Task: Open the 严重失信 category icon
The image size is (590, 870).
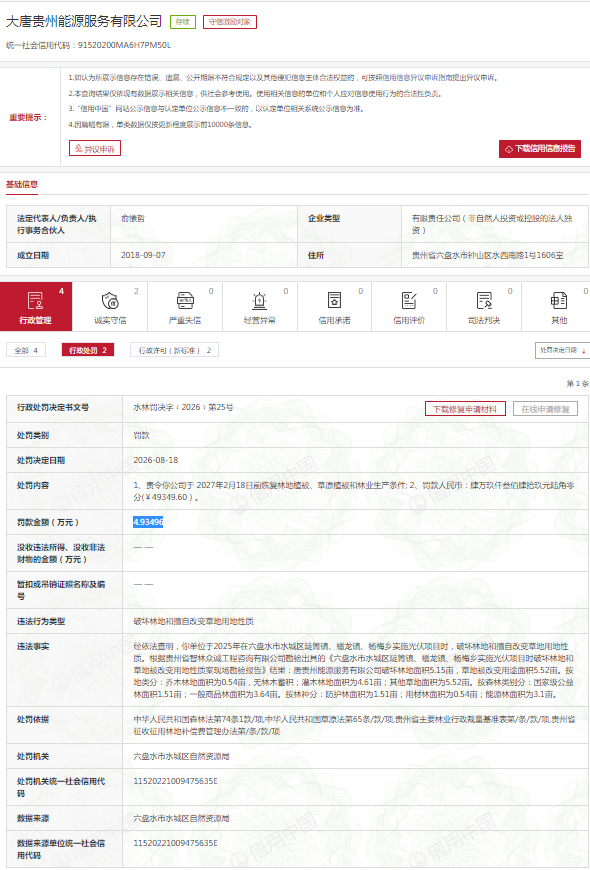Action: 185,301
